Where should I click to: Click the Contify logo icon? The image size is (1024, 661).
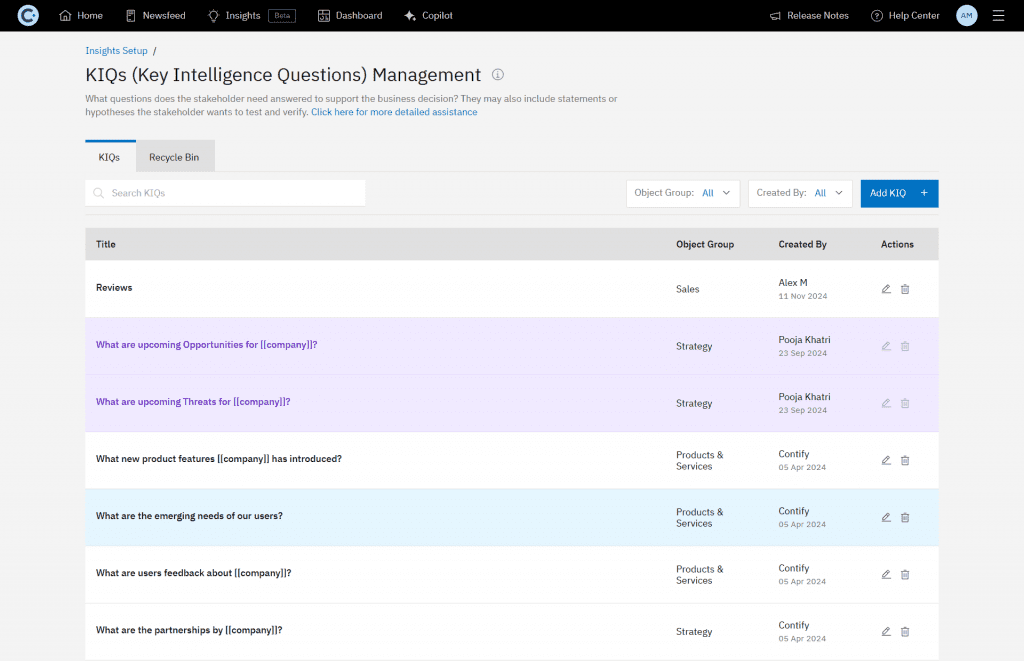28,16
